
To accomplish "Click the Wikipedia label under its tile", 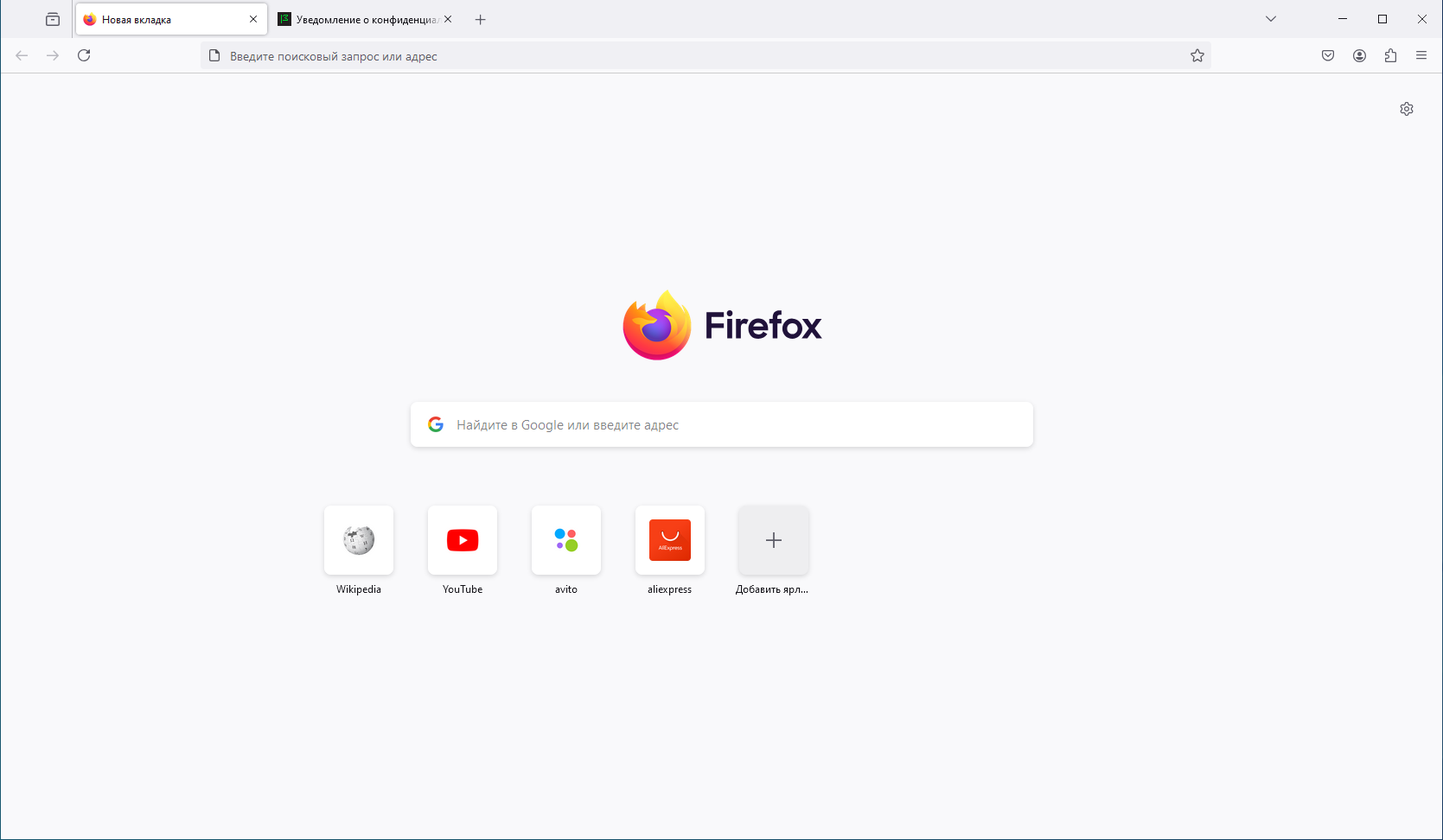I will [x=359, y=589].
